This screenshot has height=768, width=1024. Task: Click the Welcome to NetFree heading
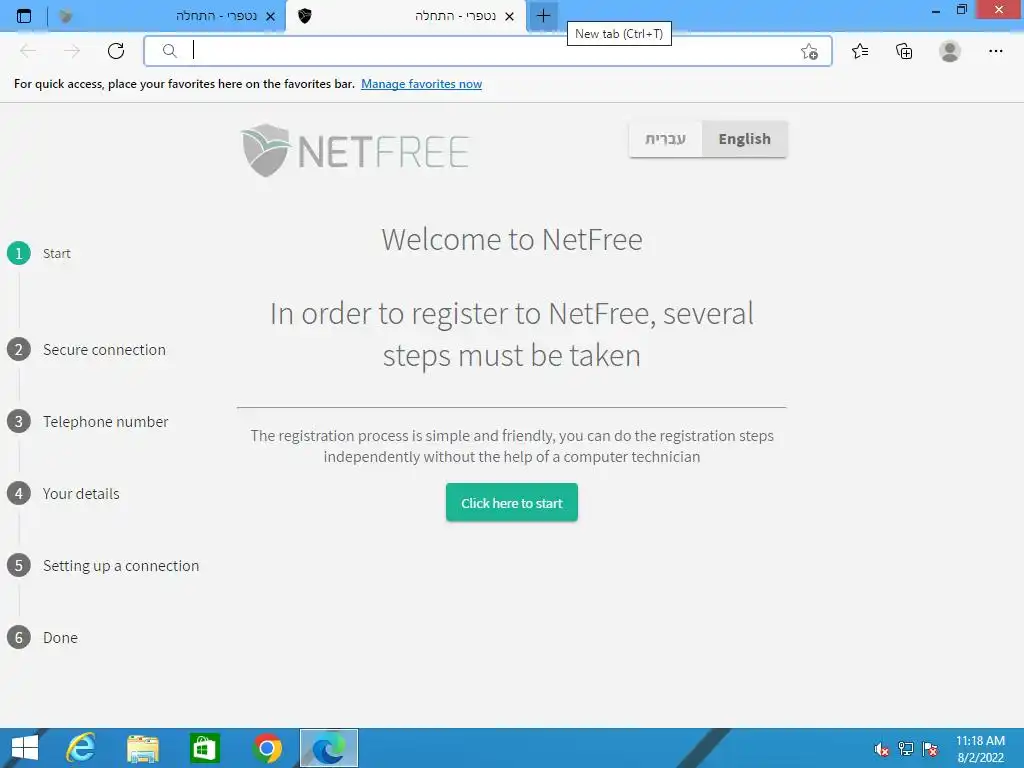512,240
